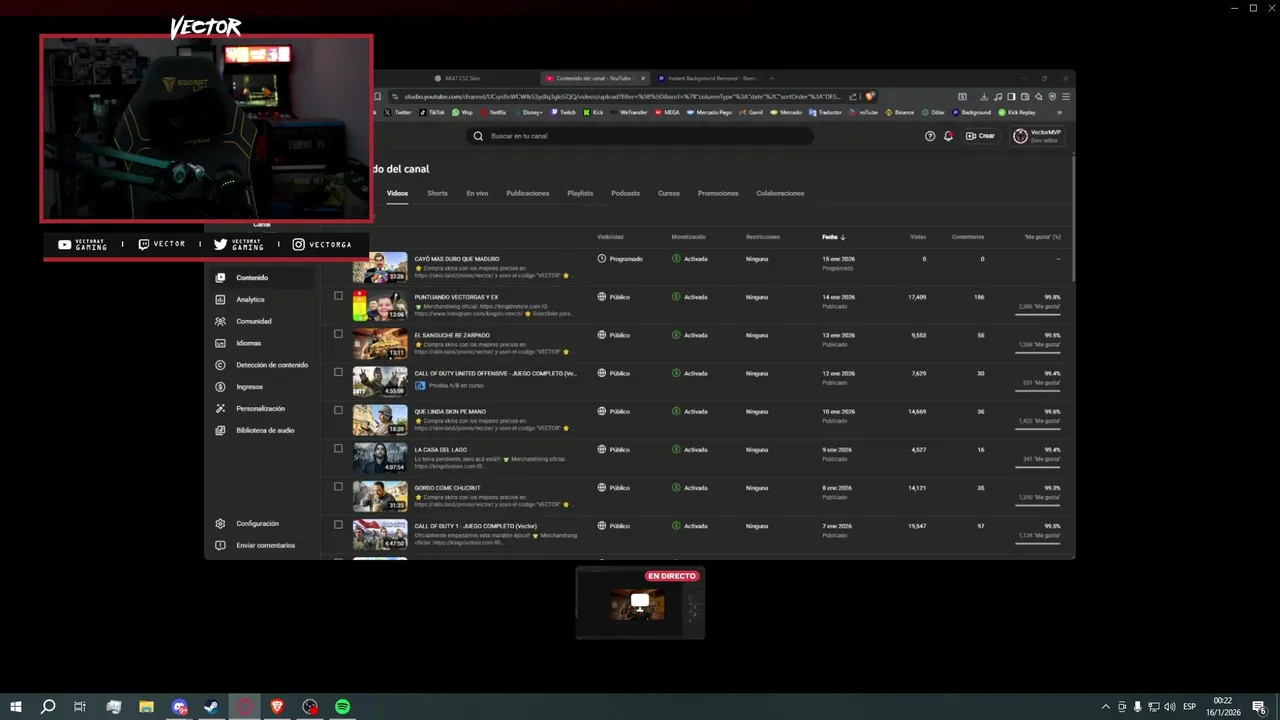Click the EN DIRECTO stream preview thumbnail
The height and width of the screenshot is (720, 1280).
pos(640,603)
